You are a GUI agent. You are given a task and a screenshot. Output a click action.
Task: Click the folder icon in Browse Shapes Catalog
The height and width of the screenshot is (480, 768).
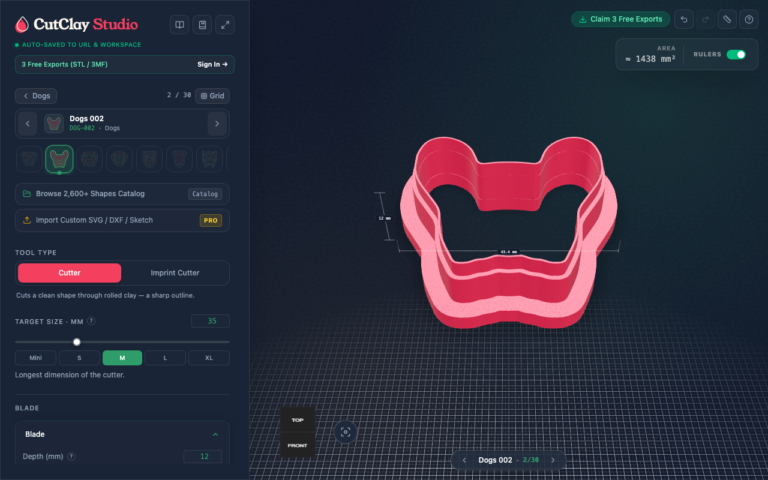[x=27, y=194]
